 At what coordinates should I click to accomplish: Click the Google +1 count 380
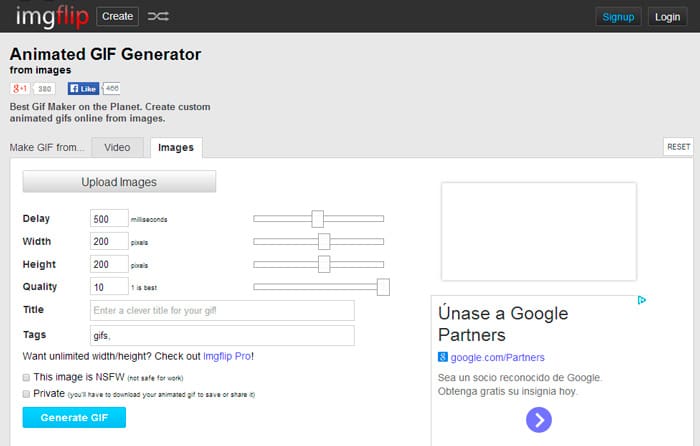point(44,89)
